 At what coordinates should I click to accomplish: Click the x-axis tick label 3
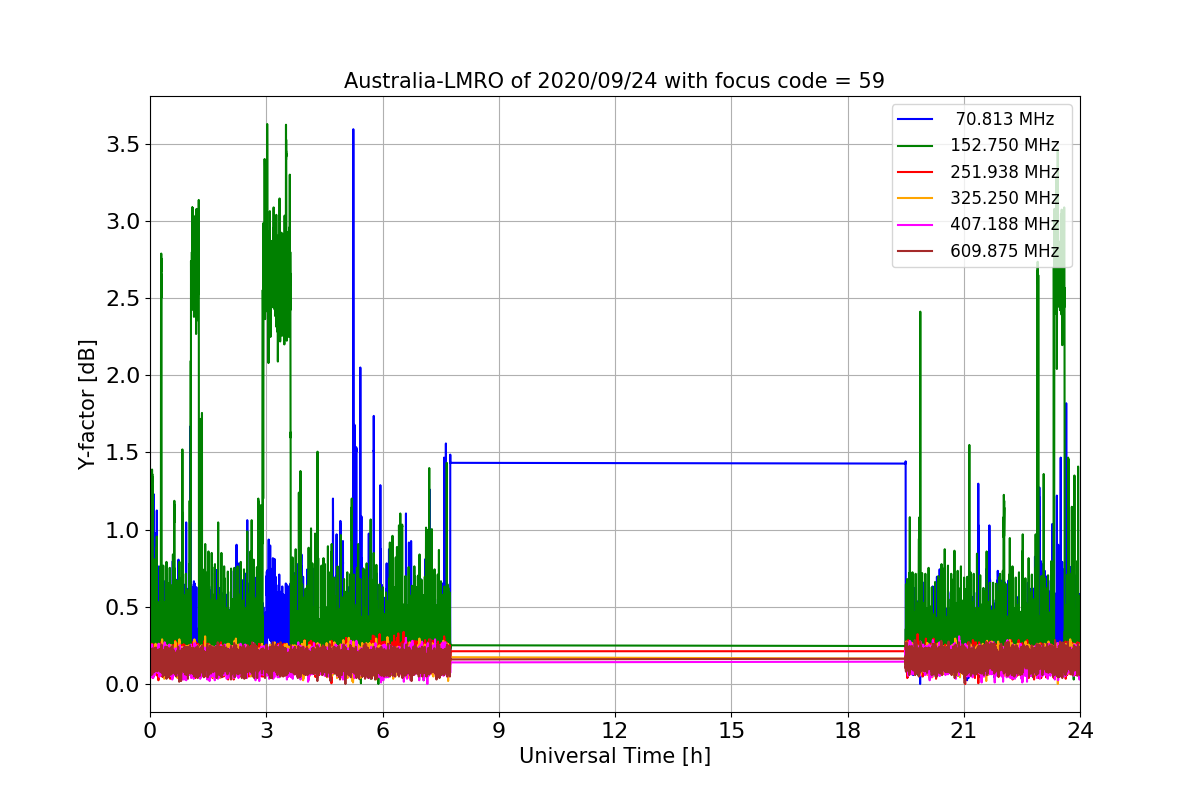tap(266, 731)
